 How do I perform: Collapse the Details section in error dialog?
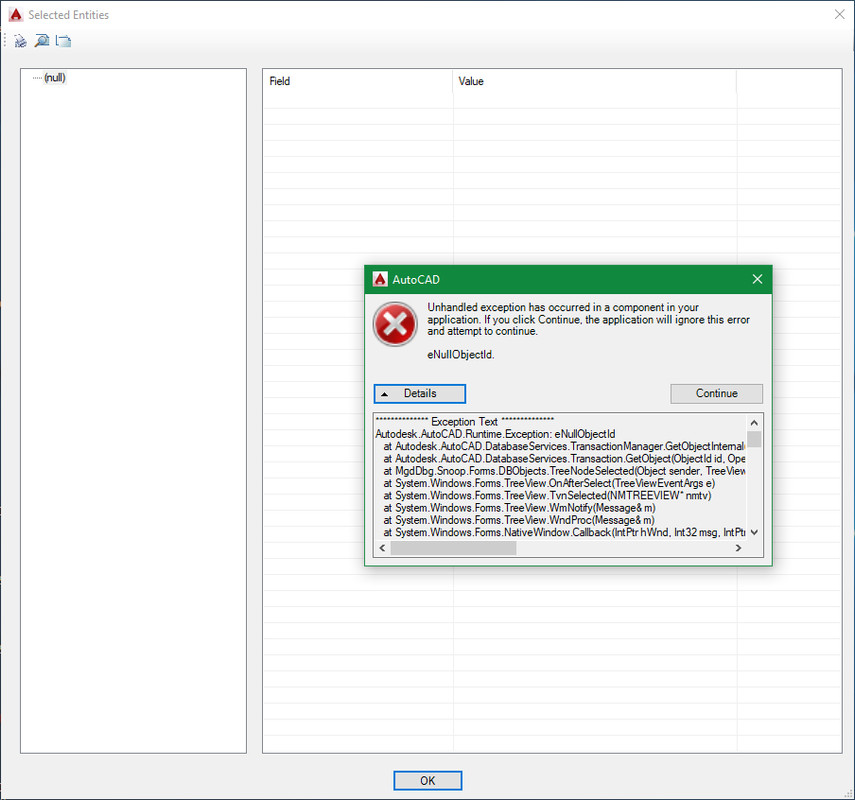click(420, 394)
